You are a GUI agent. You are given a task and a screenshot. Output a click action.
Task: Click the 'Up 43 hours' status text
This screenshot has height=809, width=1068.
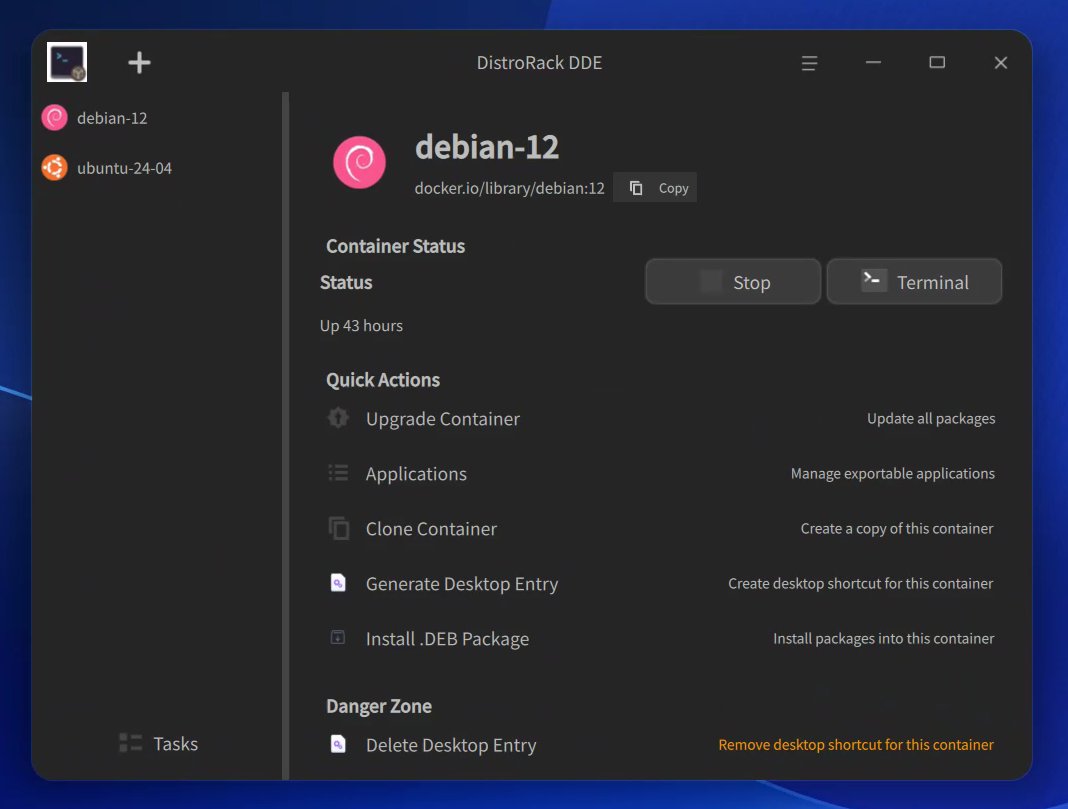(361, 326)
